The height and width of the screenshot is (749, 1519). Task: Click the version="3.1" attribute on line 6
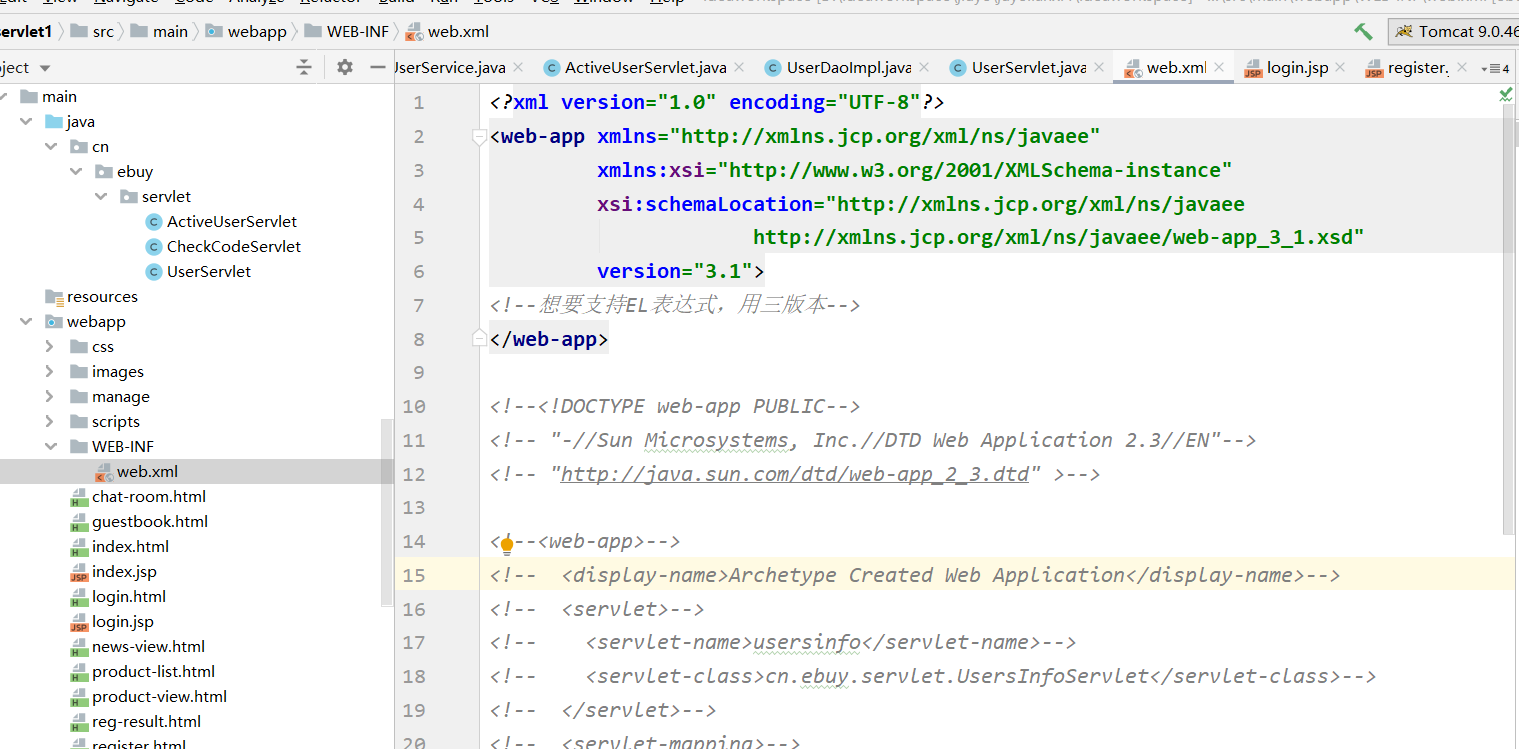[675, 272]
